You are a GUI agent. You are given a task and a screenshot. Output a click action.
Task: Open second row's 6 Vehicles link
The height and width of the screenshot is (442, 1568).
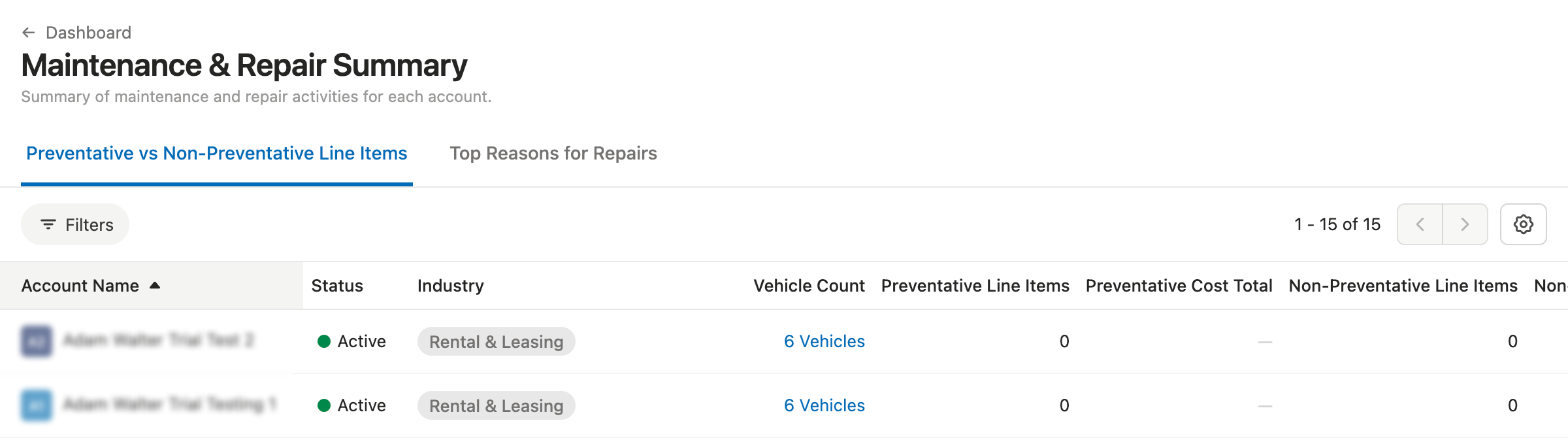[x=824, y=405]
